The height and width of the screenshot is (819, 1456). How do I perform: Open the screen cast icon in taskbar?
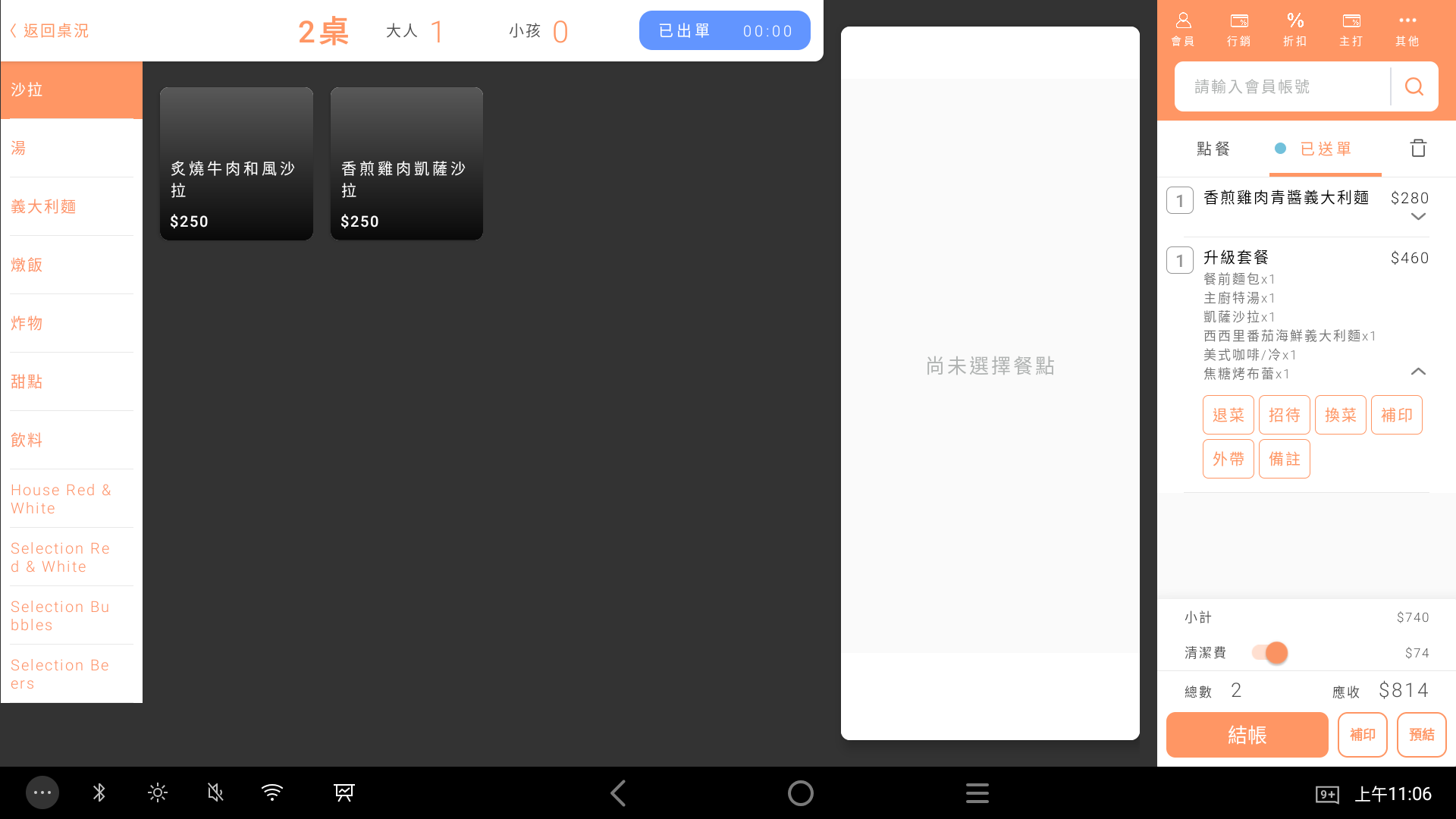344,793
